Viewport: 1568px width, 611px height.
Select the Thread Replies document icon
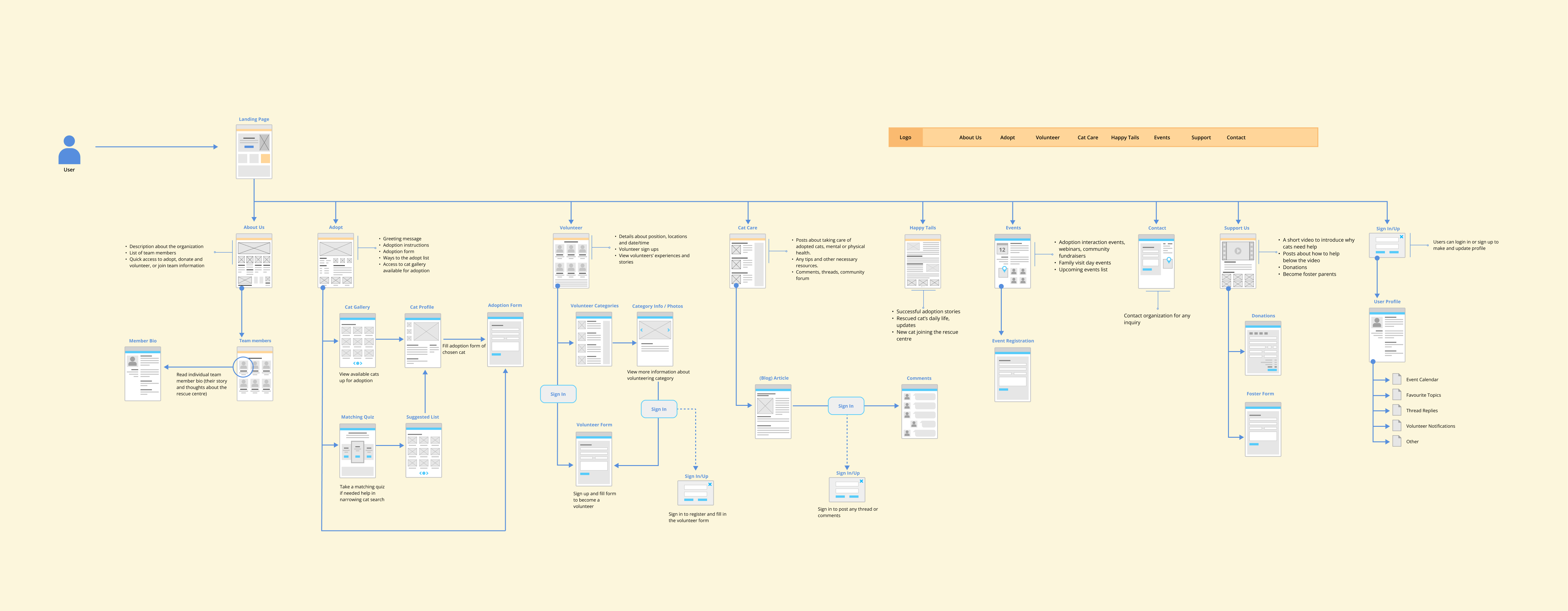[x=1397, y=410]
